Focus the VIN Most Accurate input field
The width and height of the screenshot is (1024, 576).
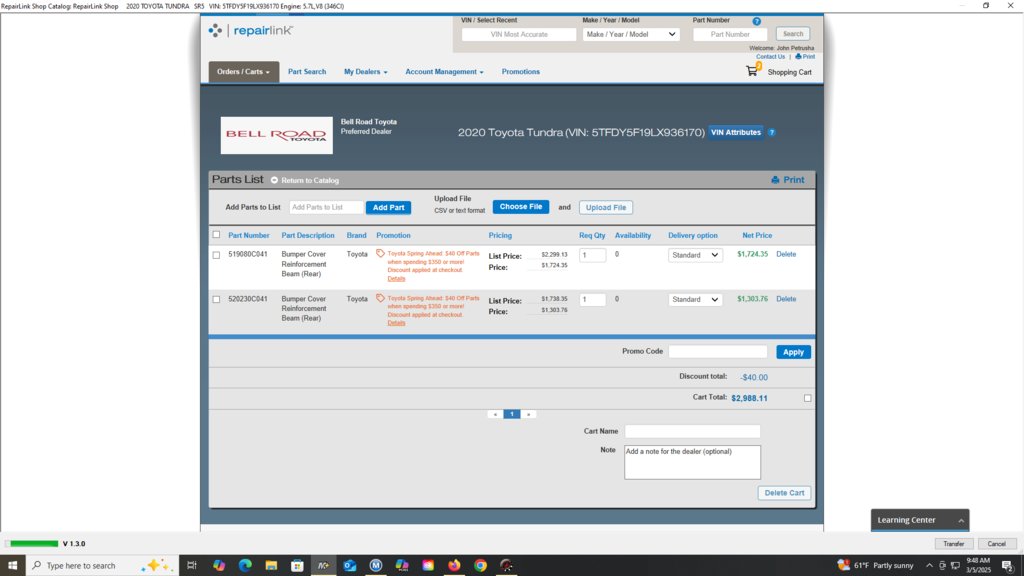coord(519,35)
